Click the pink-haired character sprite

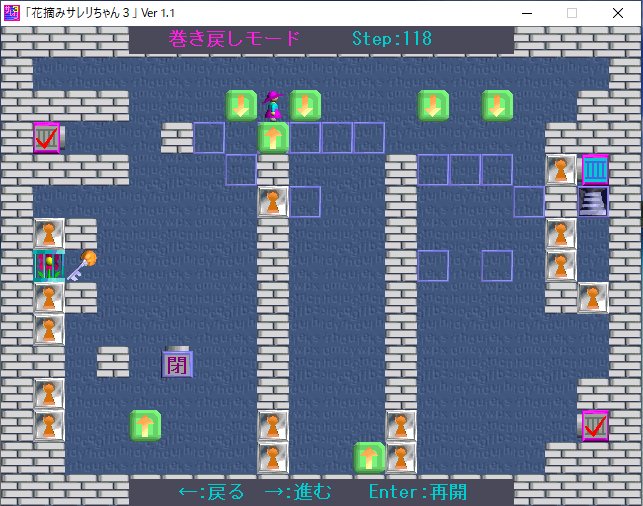tap(273, 105)
